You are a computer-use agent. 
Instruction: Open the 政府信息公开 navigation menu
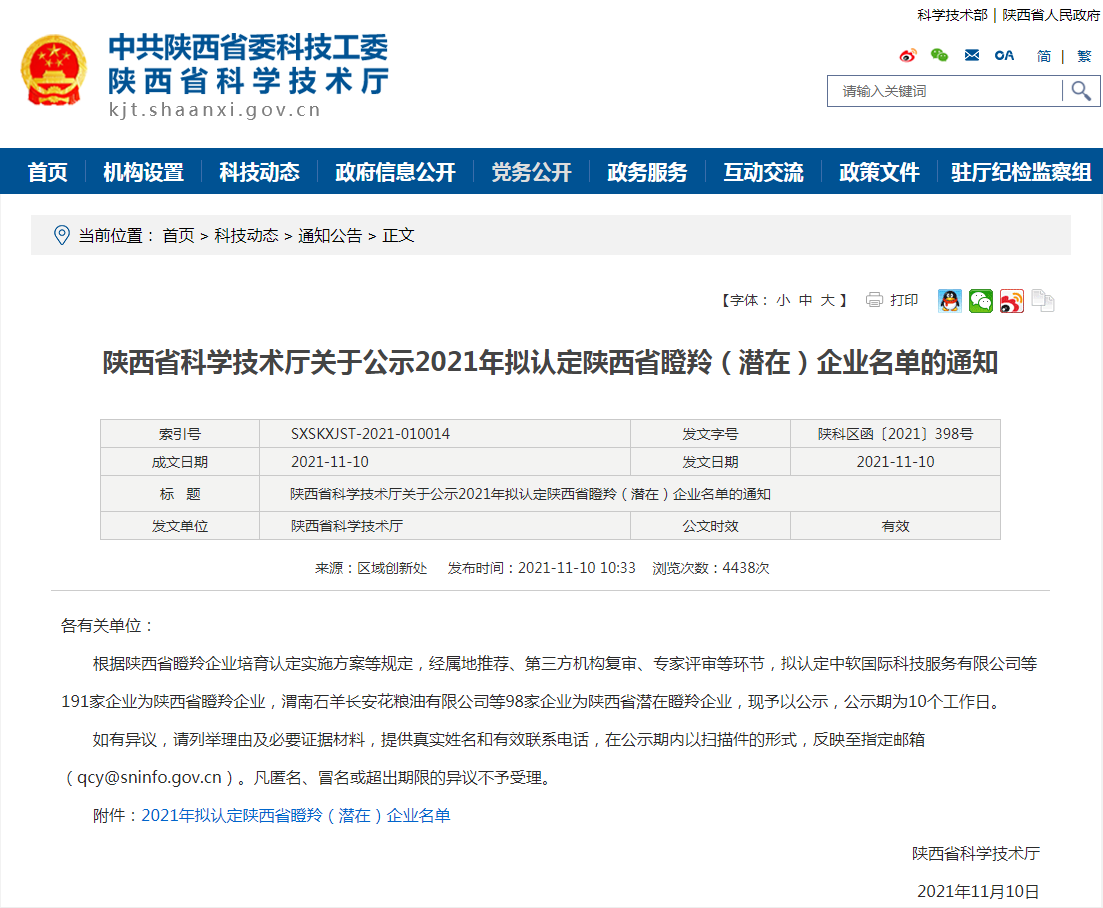pyautogui.click(x=395, y=172)
